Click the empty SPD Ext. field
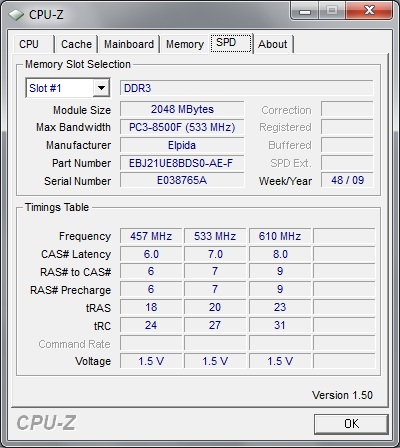The image size is (400, 448). (x=347, y=163)
